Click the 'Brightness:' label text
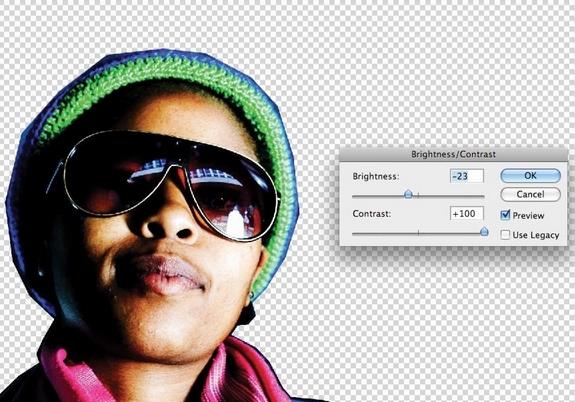The width and height of the screenshot is (575, 402). tap(376, 176)
